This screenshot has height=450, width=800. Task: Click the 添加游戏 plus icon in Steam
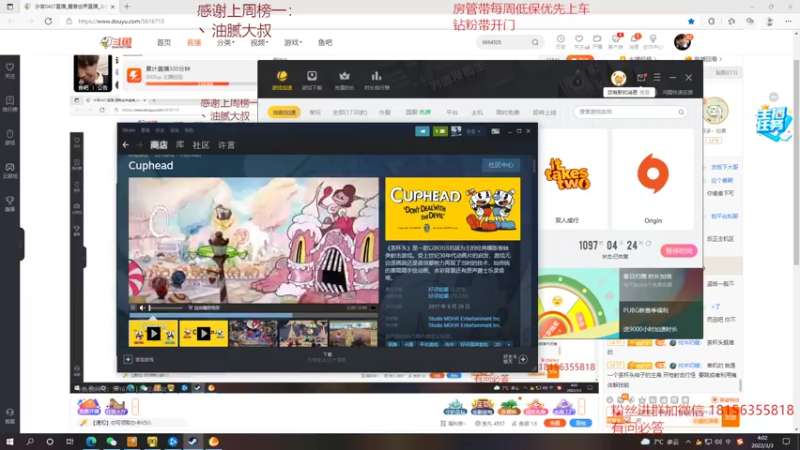(128, 359)
